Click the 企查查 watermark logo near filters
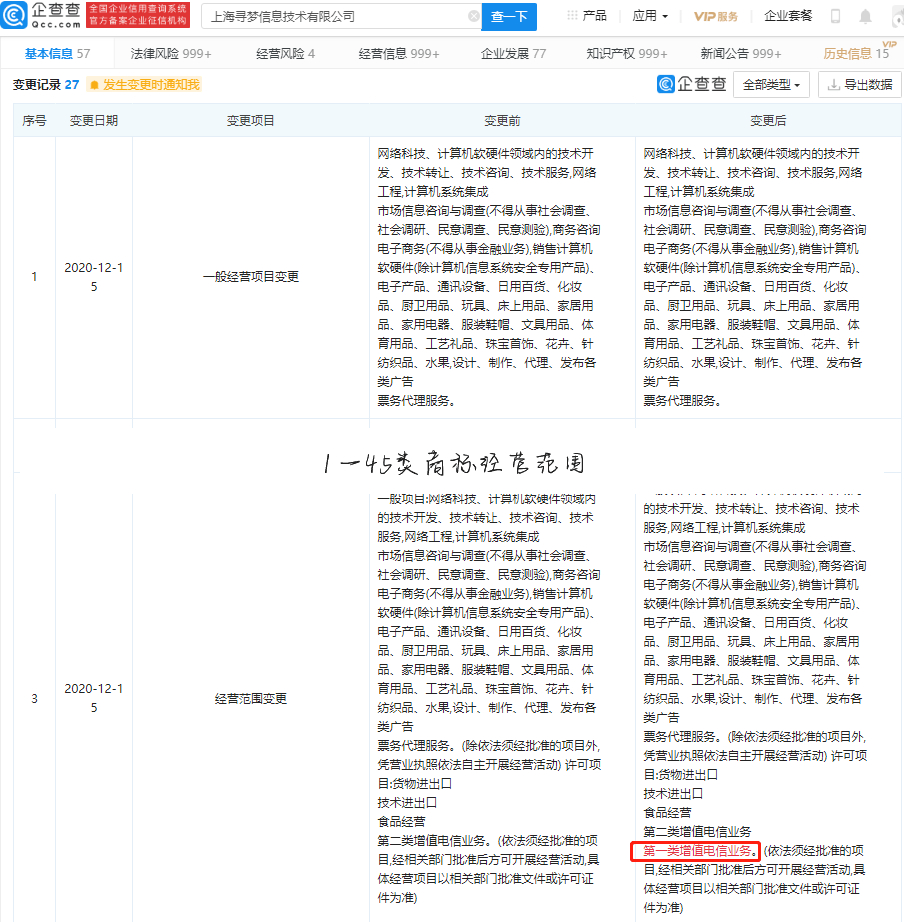 click(692, 85)
